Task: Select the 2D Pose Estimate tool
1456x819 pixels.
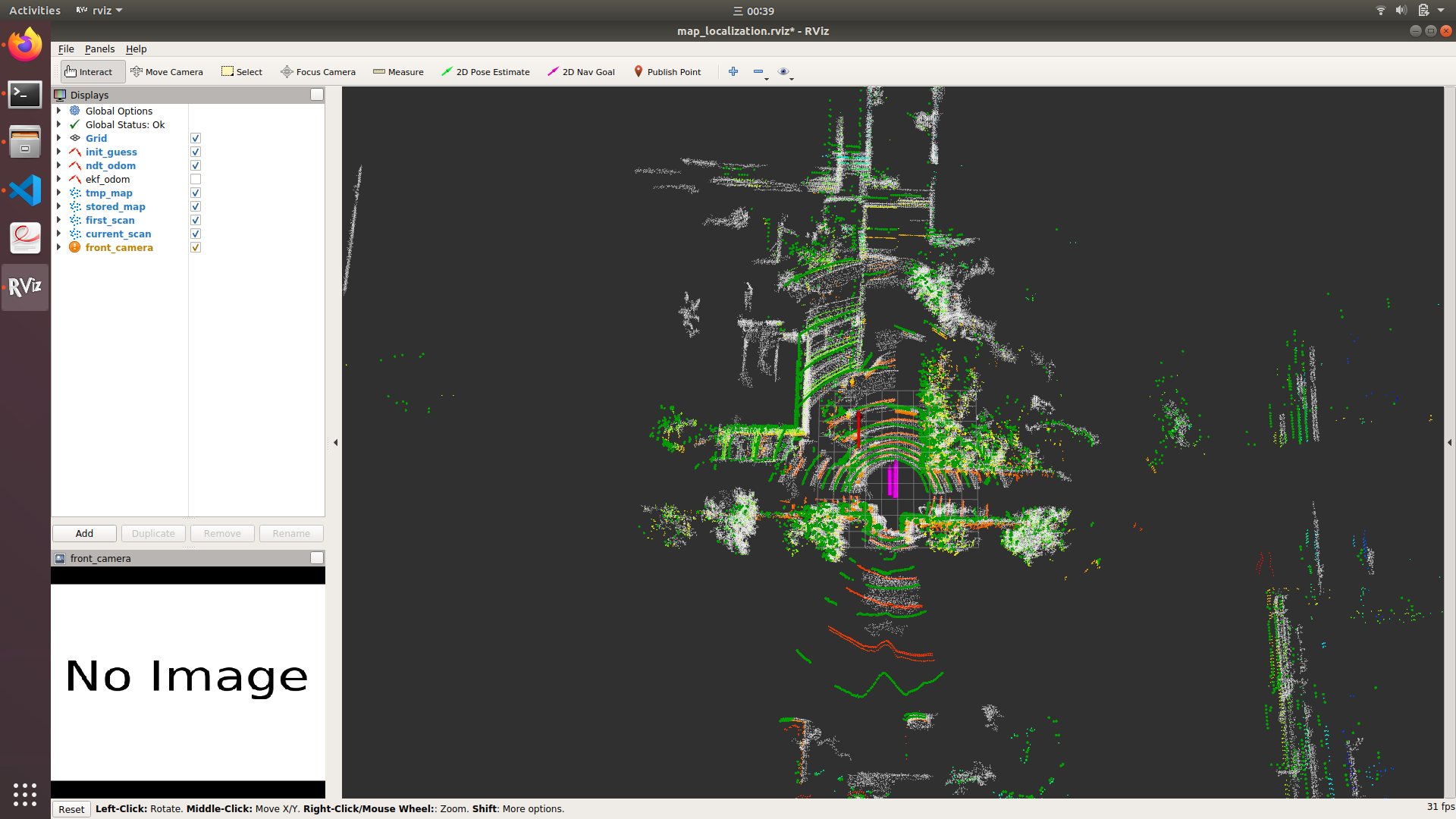Action: pos(485,71)
